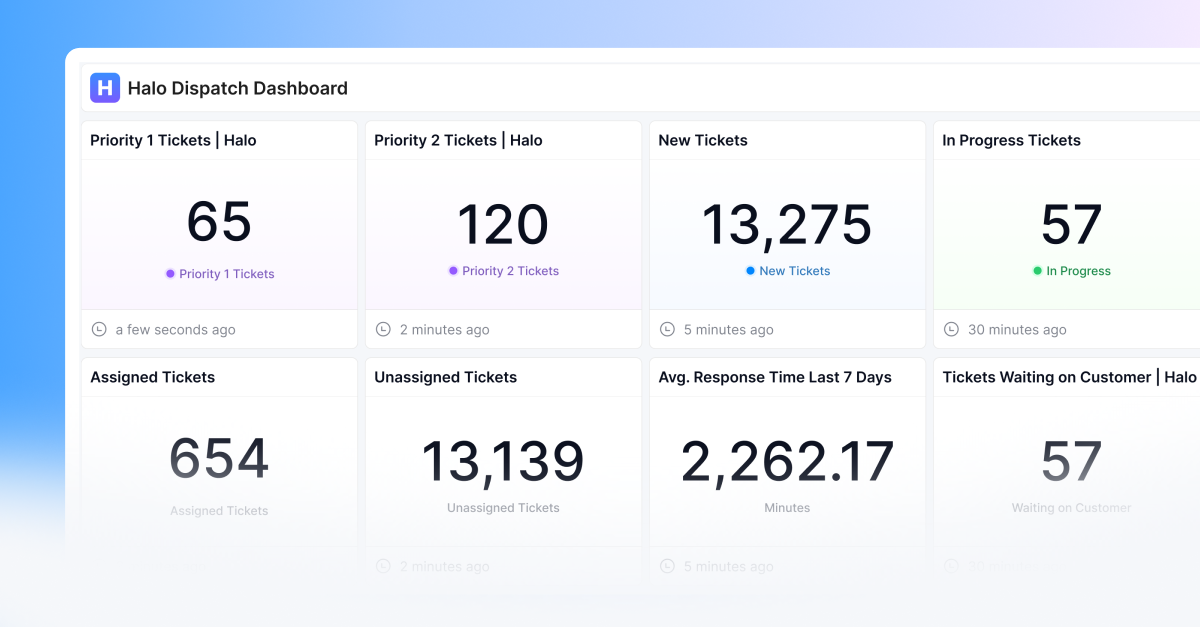1200x627 pixels.
Task: Click the value 57 in In Progress widget
Action: pyautogui.click(x=1071, y=224)
